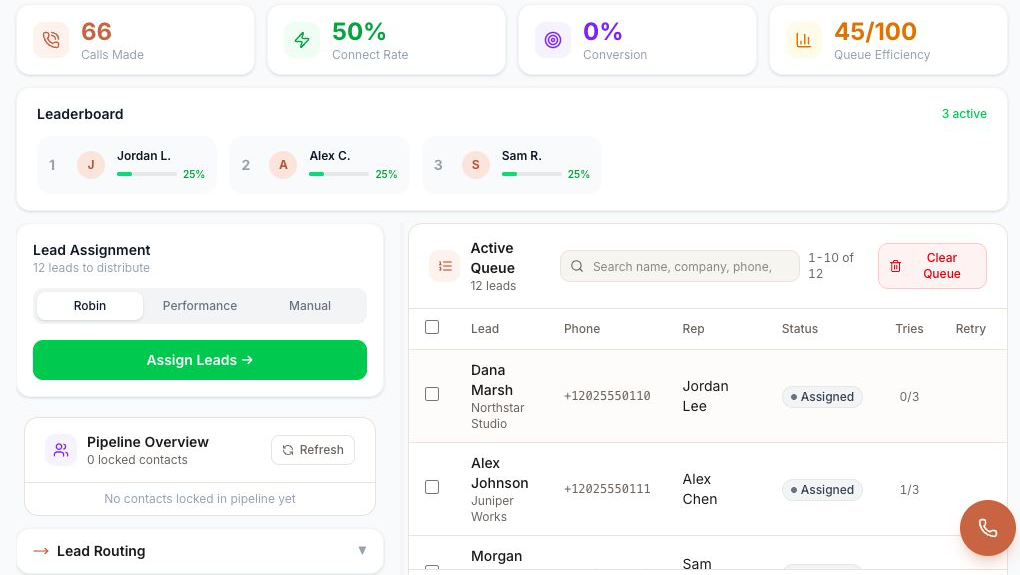
Task: Click the 50% Connect Rate value
Action: click(359, 31)
